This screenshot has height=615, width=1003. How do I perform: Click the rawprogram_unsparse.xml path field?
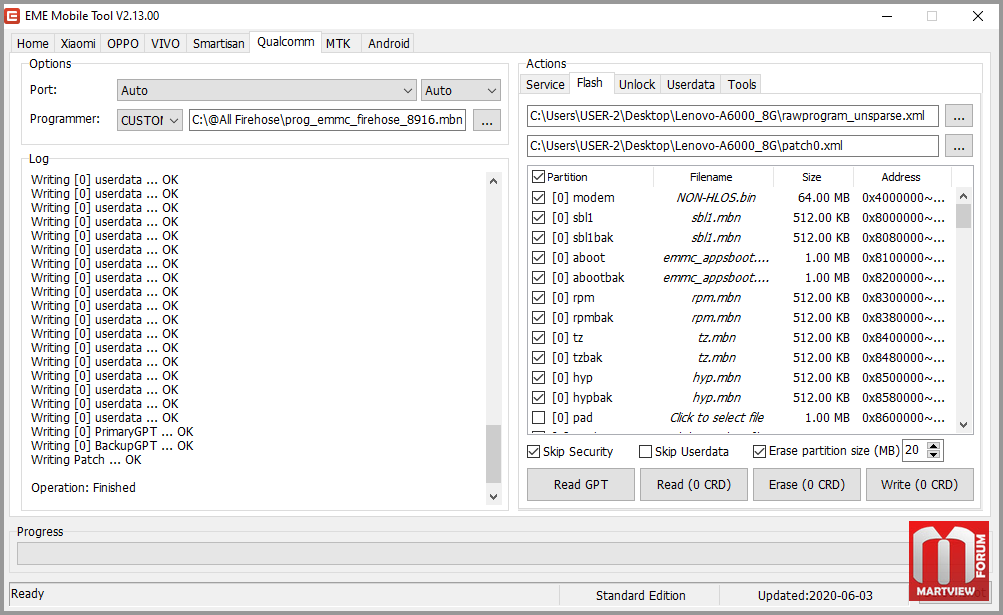[x=732, y=116]
